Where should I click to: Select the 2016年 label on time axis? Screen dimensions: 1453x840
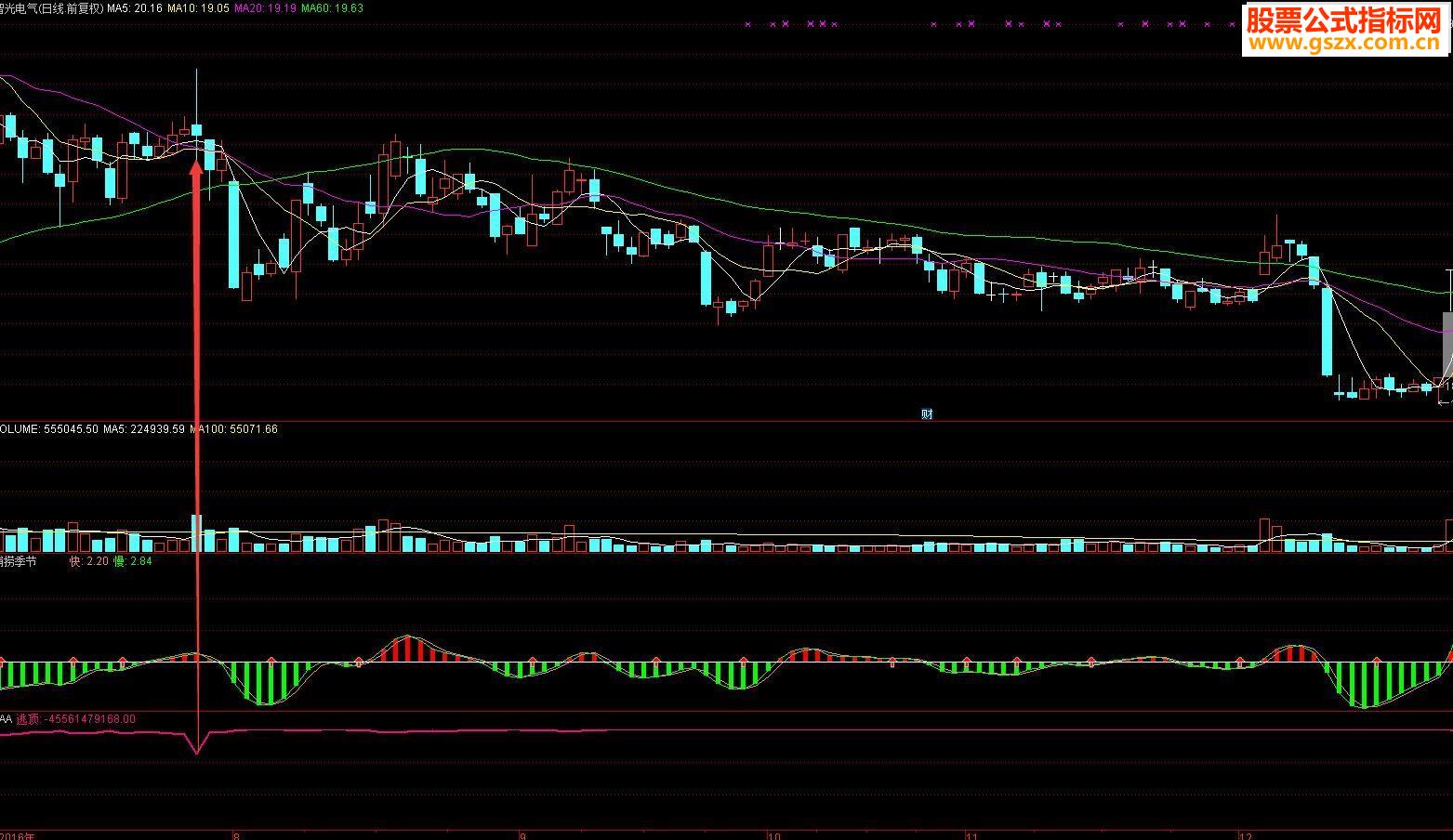coord(17,834)
